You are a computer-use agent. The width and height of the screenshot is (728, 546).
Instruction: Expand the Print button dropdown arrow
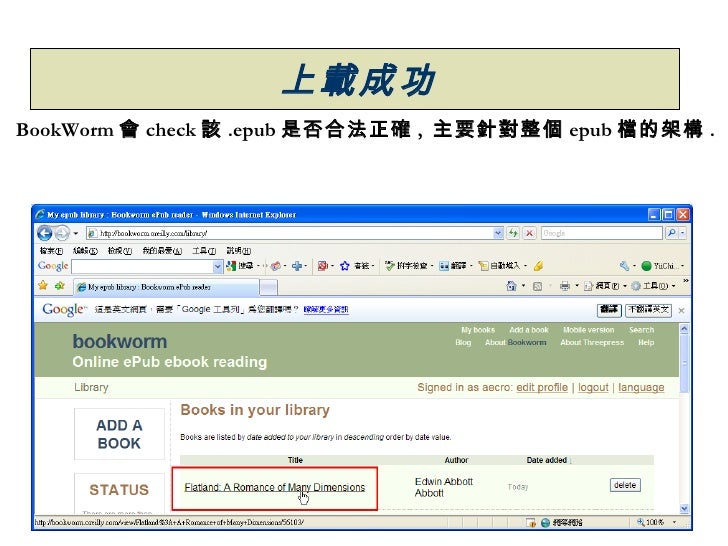point(577,286)
